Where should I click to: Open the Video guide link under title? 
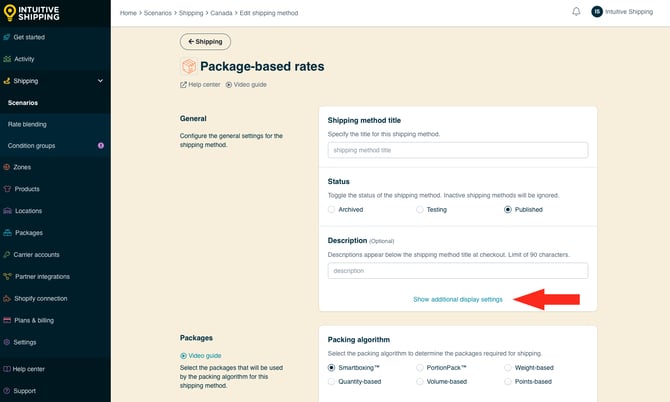point(250,85)
